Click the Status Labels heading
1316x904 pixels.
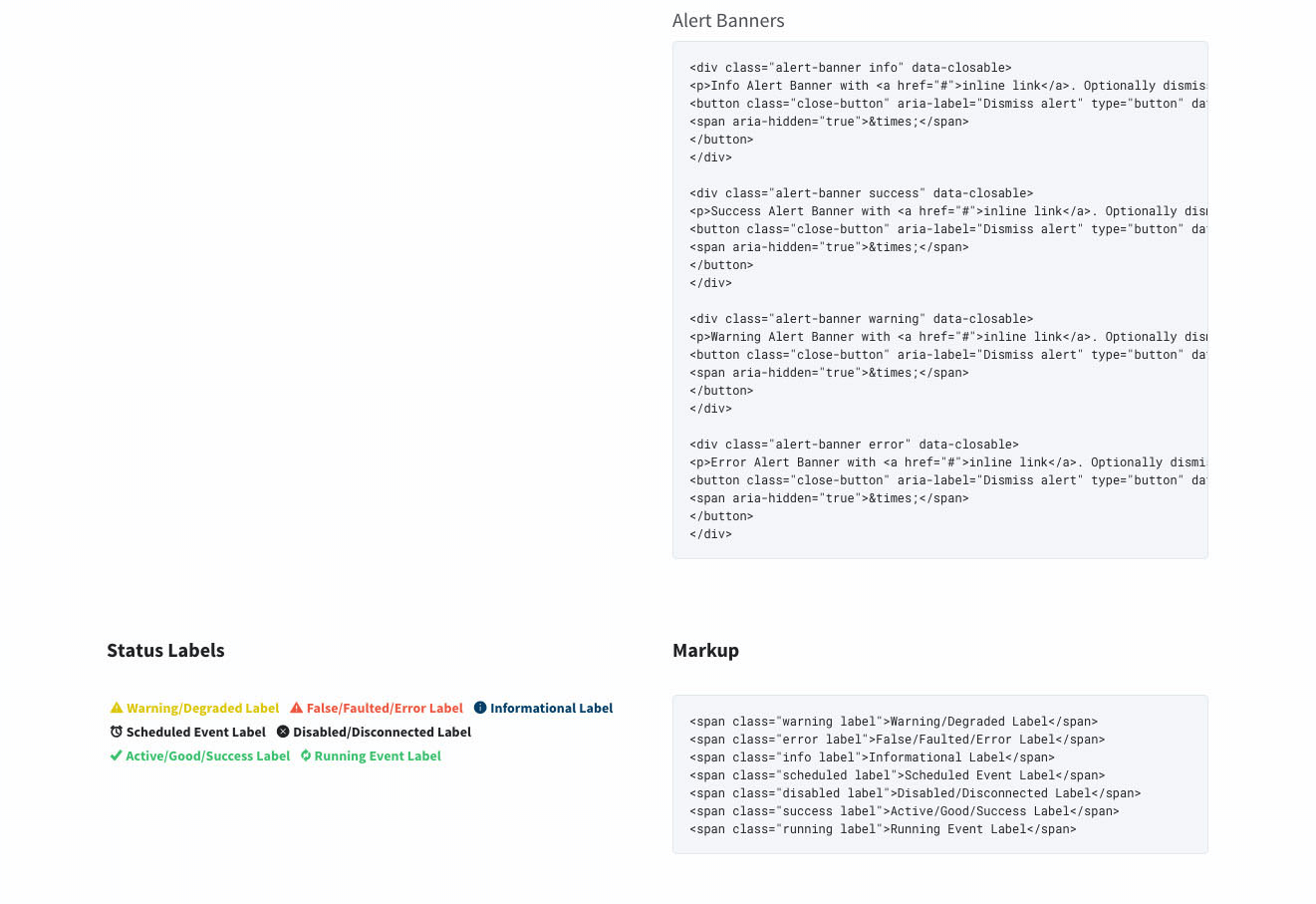165,651
